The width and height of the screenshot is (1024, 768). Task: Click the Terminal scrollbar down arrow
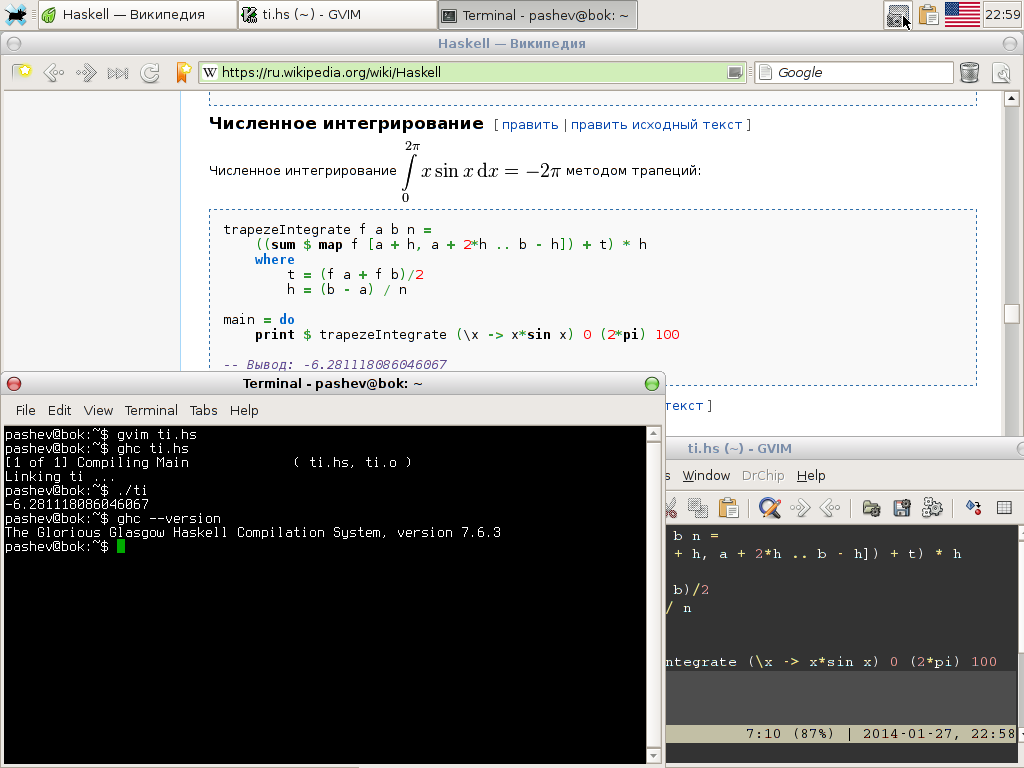click(654, 756)
